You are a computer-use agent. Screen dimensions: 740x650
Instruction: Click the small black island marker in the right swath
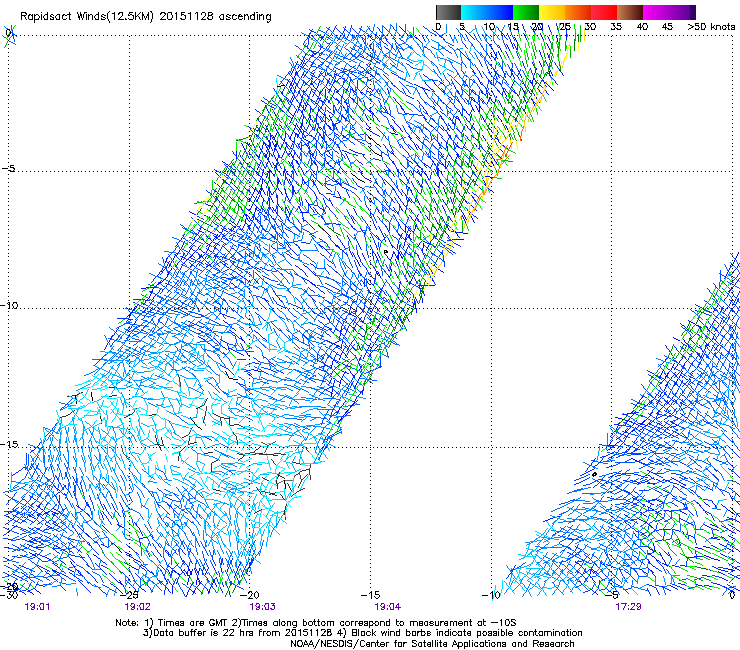coord(594,474)
